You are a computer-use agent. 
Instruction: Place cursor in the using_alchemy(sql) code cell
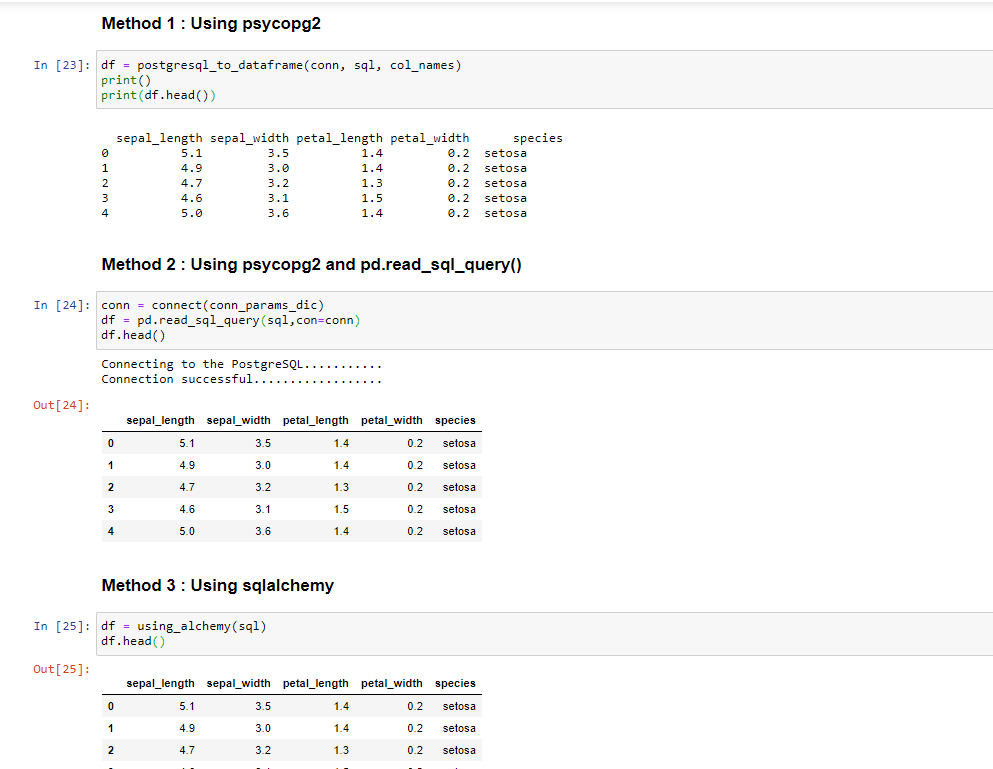coord(184,625)
